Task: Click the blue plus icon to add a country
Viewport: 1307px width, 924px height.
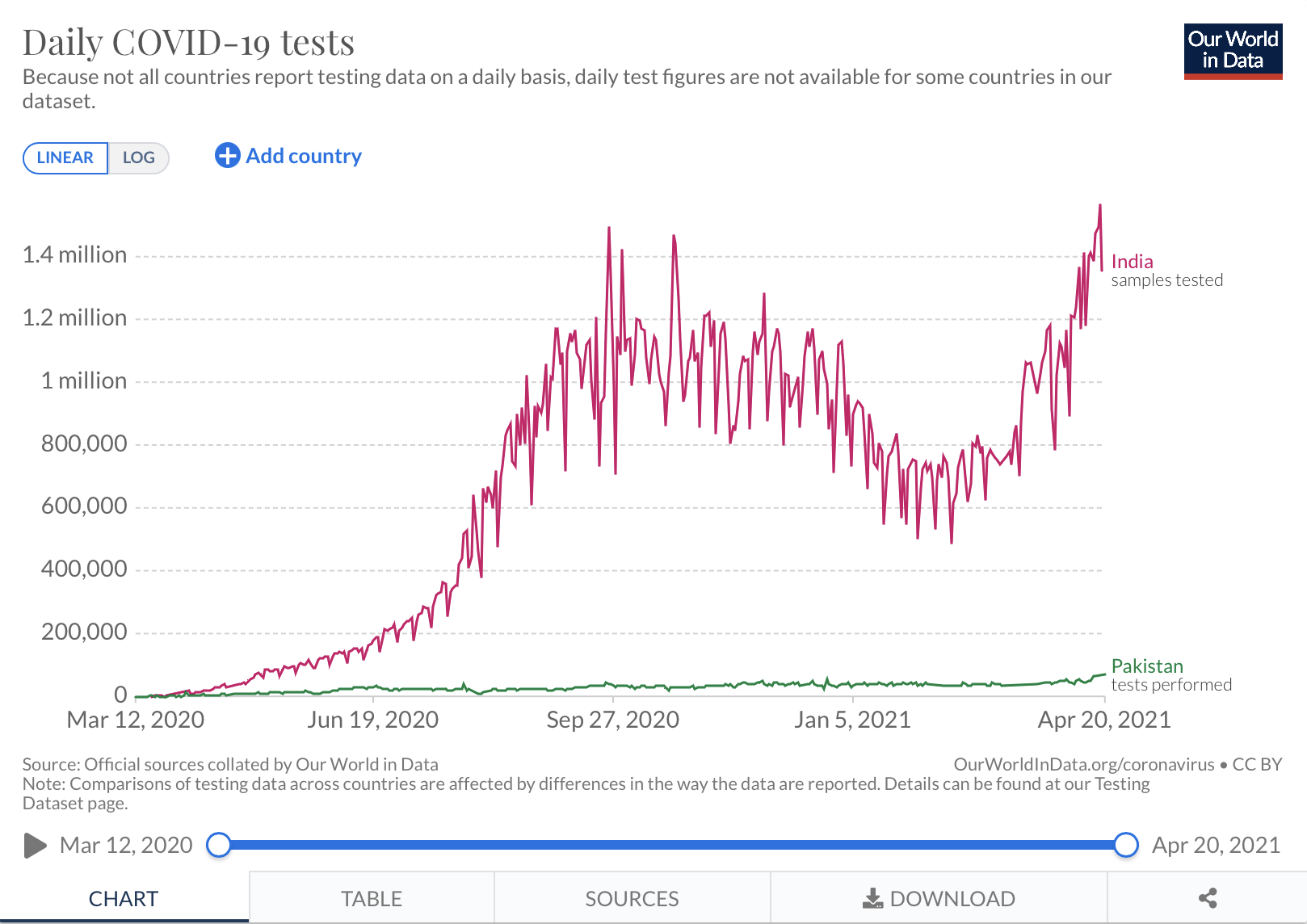Action: (x=228, y=155)
